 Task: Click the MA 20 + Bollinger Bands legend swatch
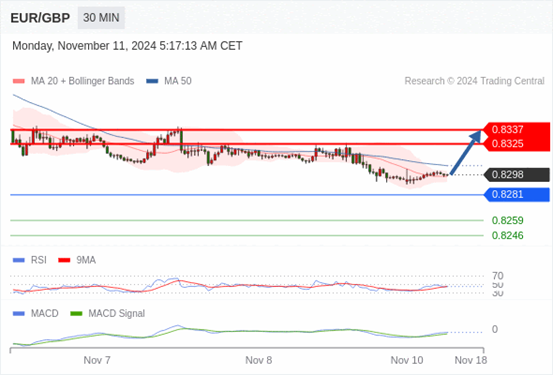(x=19, y=81)
